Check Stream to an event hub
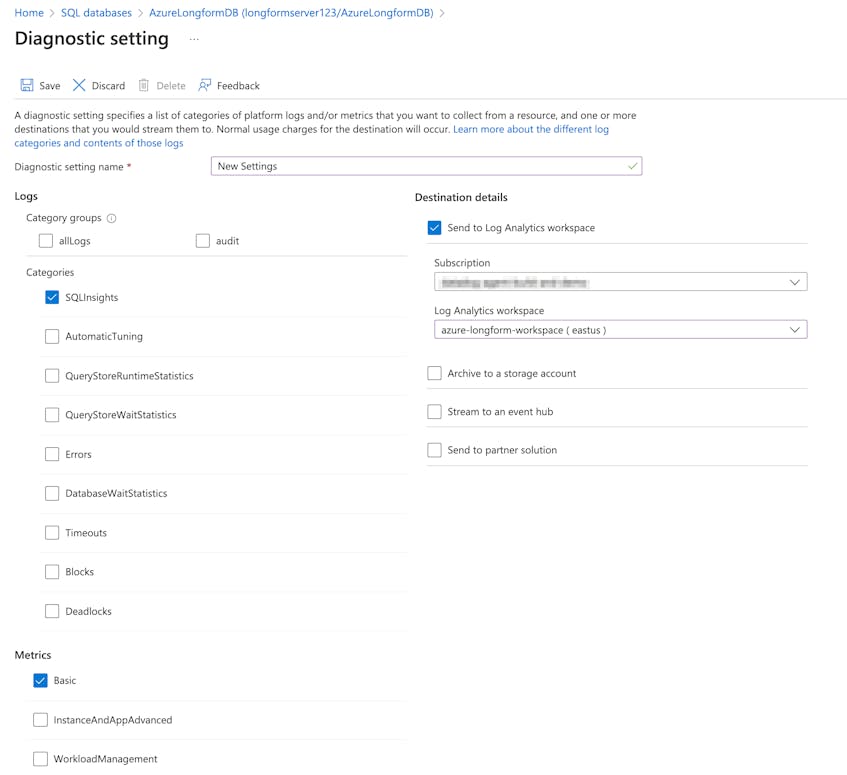The height and width of the screenshot is (775, 847). [x=434, y=412]
